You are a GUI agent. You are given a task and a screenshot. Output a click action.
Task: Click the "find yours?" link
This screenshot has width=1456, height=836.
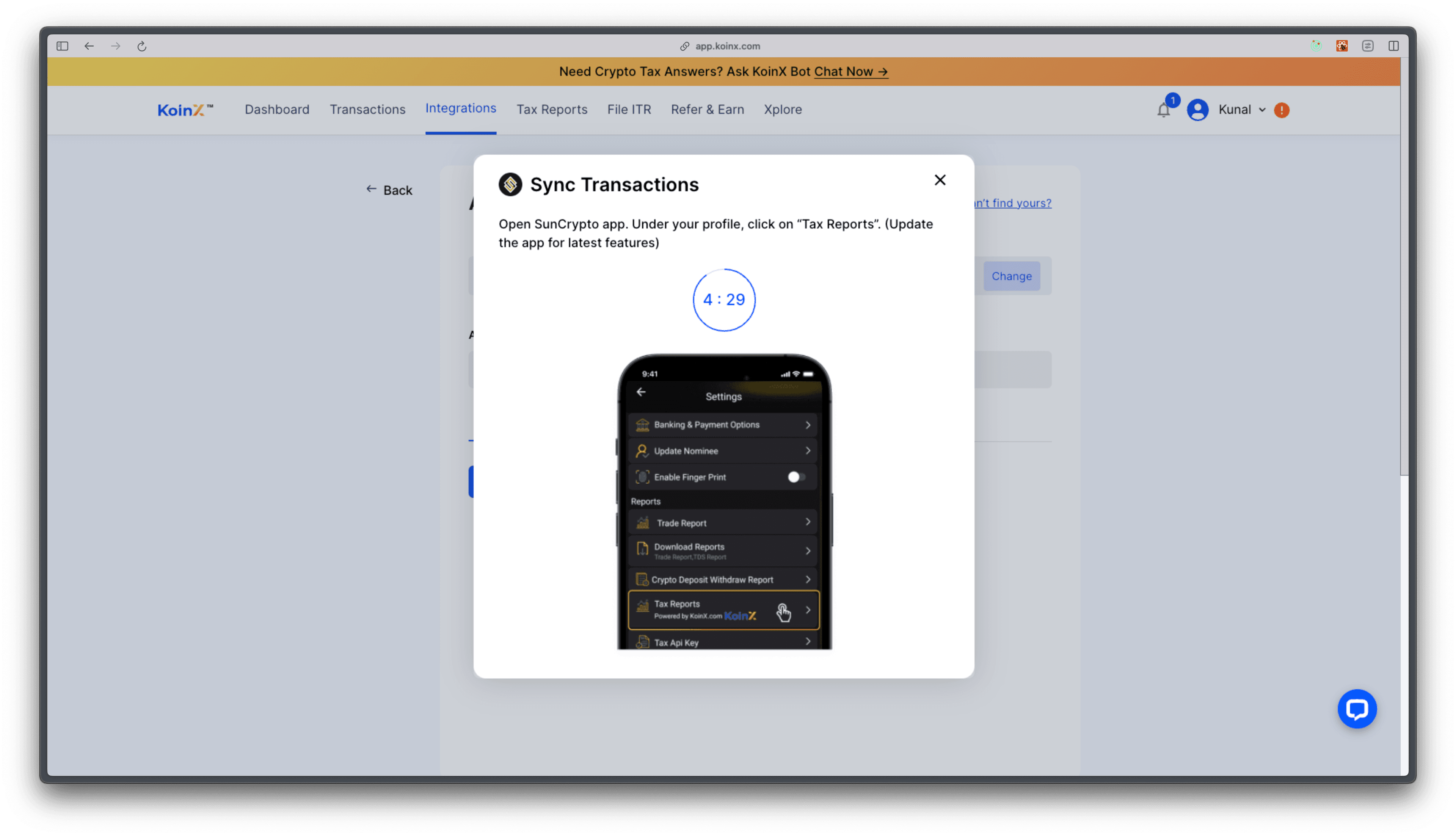coord(1013,203)
